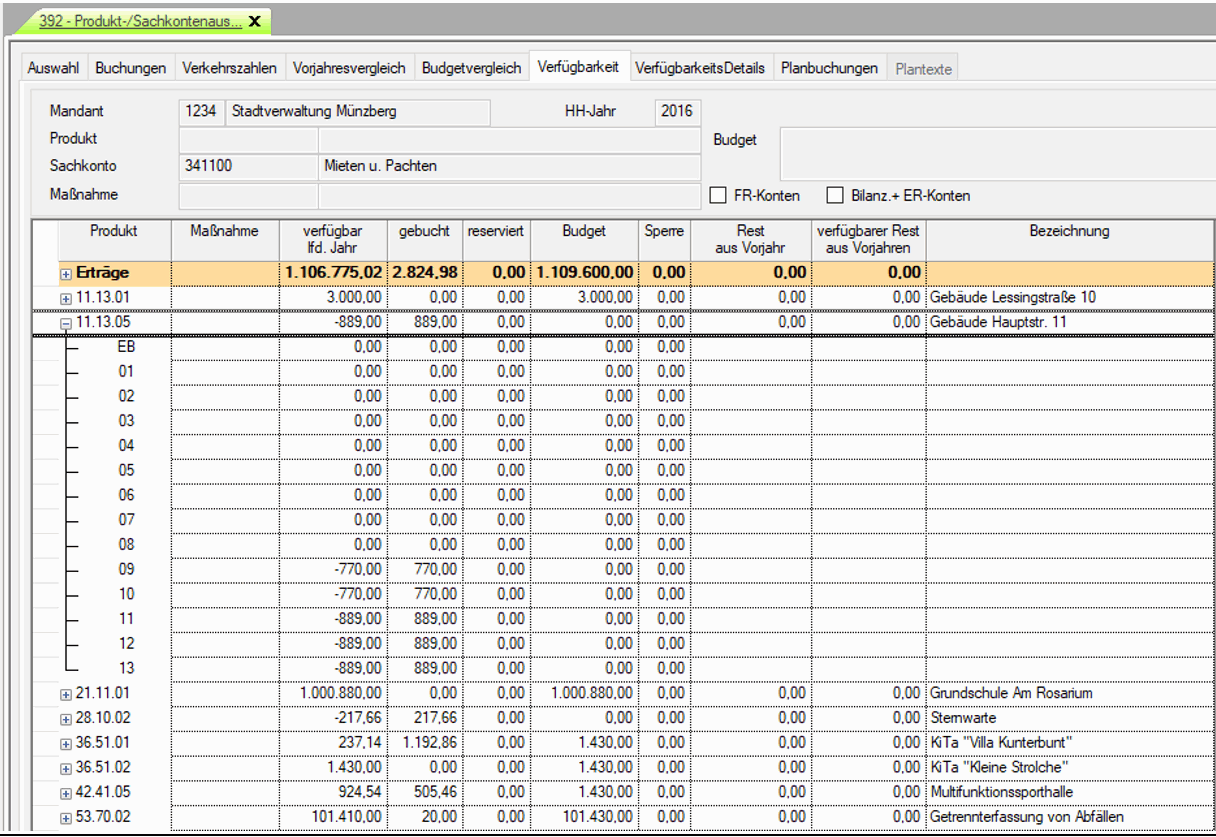The width and height of the screenshot is (1216, 837).
Task: Click the Sachkonto number field 341100
Action: tap(247, 166)
